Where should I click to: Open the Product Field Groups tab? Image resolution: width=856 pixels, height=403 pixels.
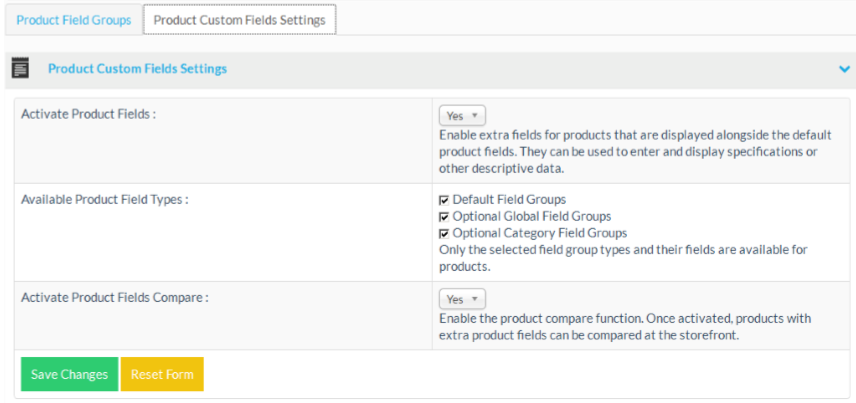coord(74,20)
